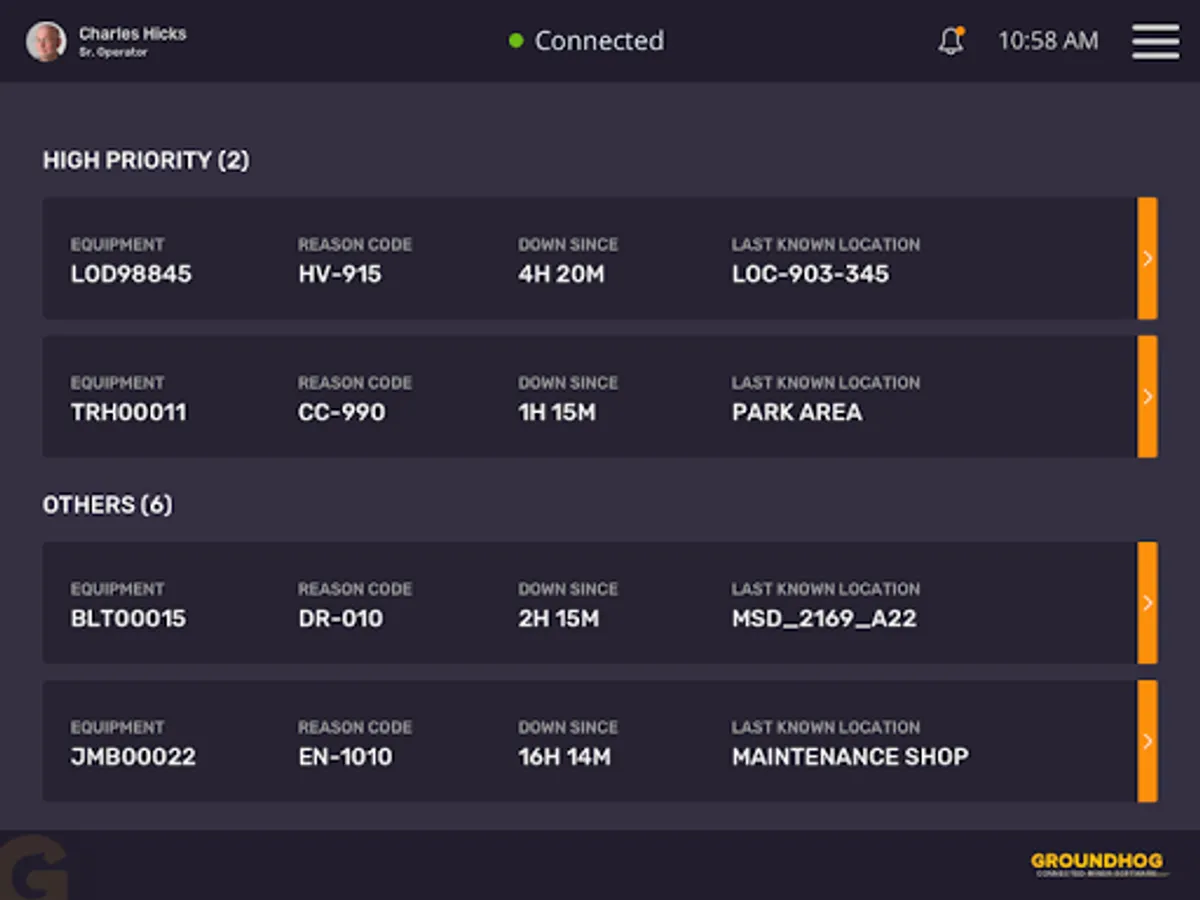Expand details for equipment BLT00015
Screen dimensions: 1200x900
pyautogui.click(x=1147, y=602)
